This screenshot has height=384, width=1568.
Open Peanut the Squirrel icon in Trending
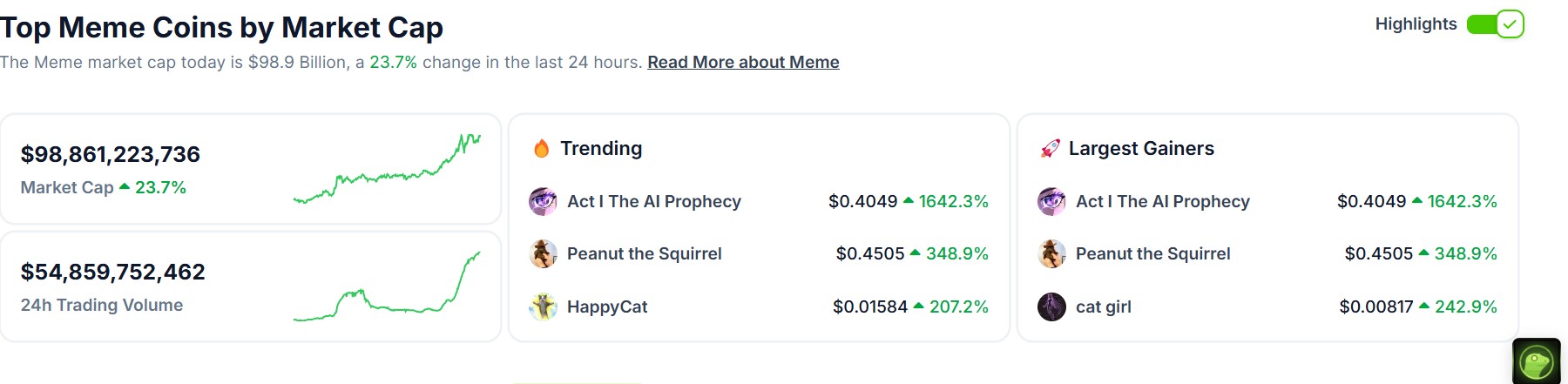[x=543, y=253]
